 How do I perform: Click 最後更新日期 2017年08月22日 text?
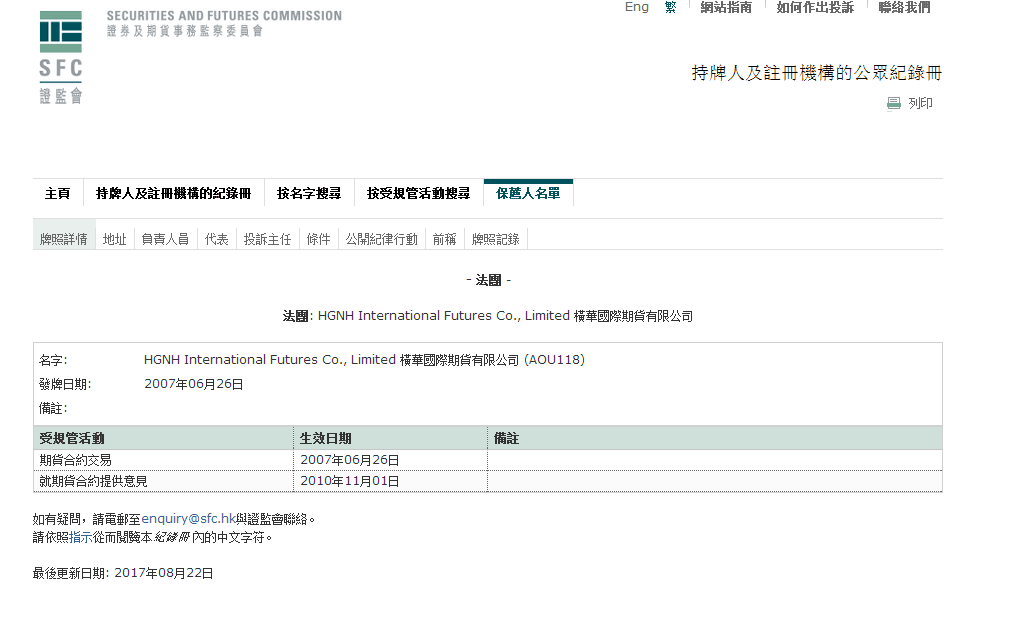point(123,573)
